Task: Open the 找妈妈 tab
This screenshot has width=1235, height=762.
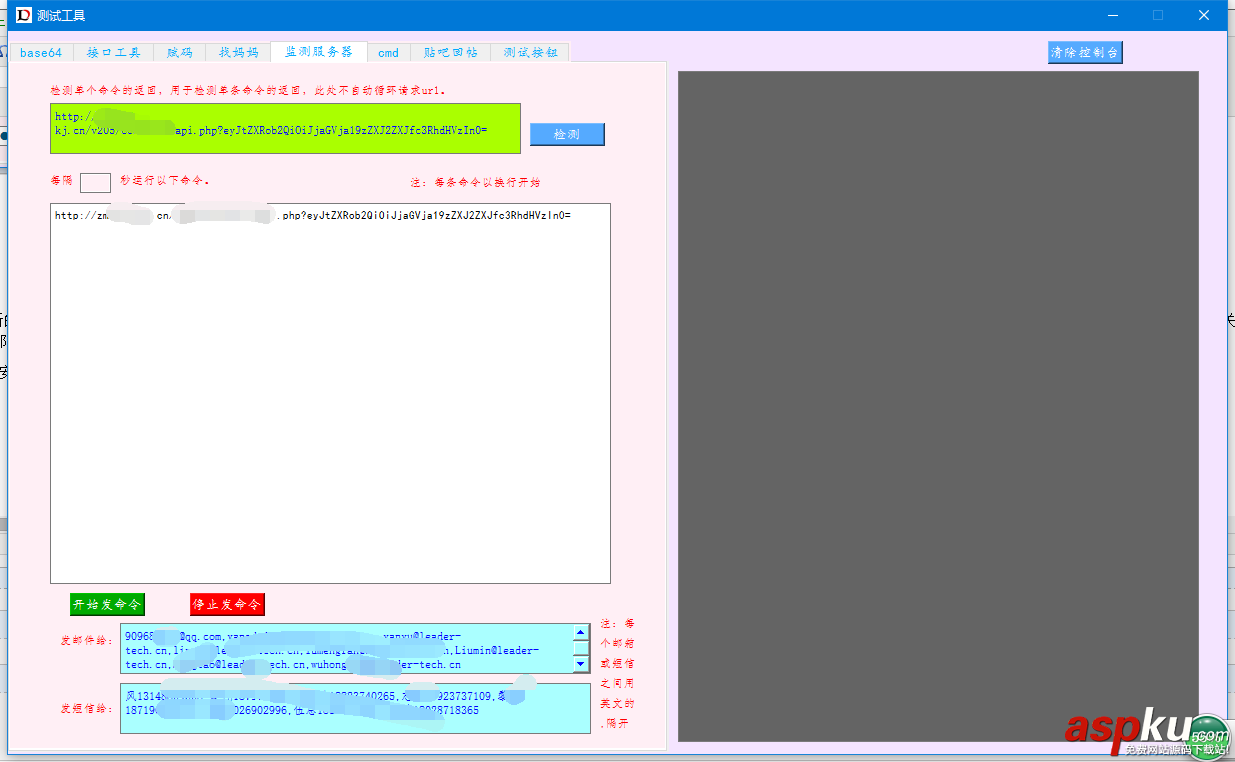Action: click(239, 52)
